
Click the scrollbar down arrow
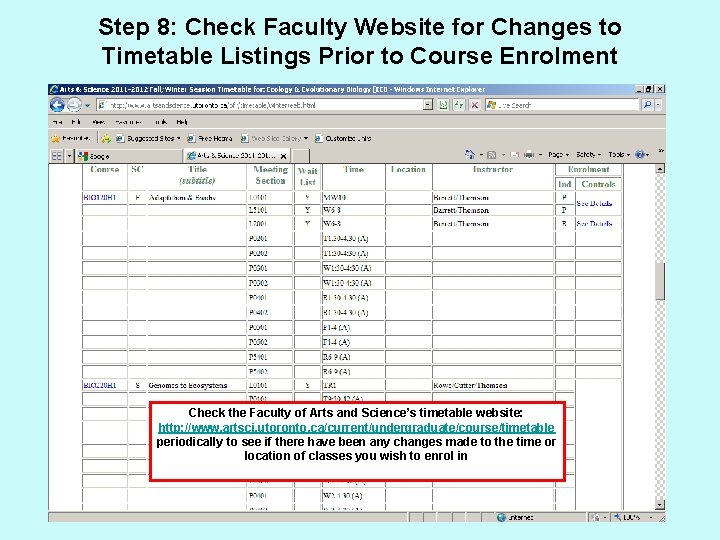(660, 505)
